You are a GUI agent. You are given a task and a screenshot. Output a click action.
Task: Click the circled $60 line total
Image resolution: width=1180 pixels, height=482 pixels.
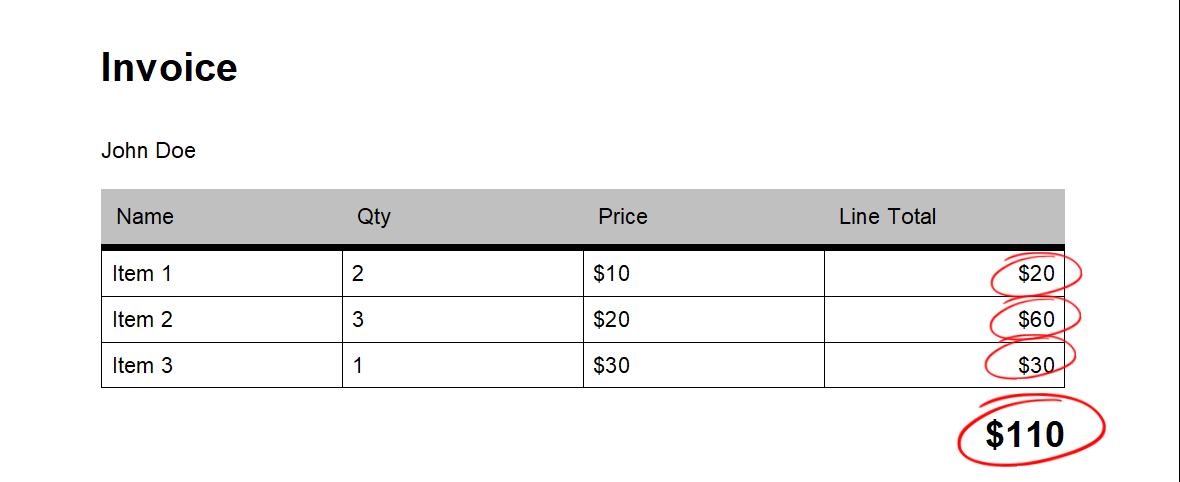pos(1036,319)
